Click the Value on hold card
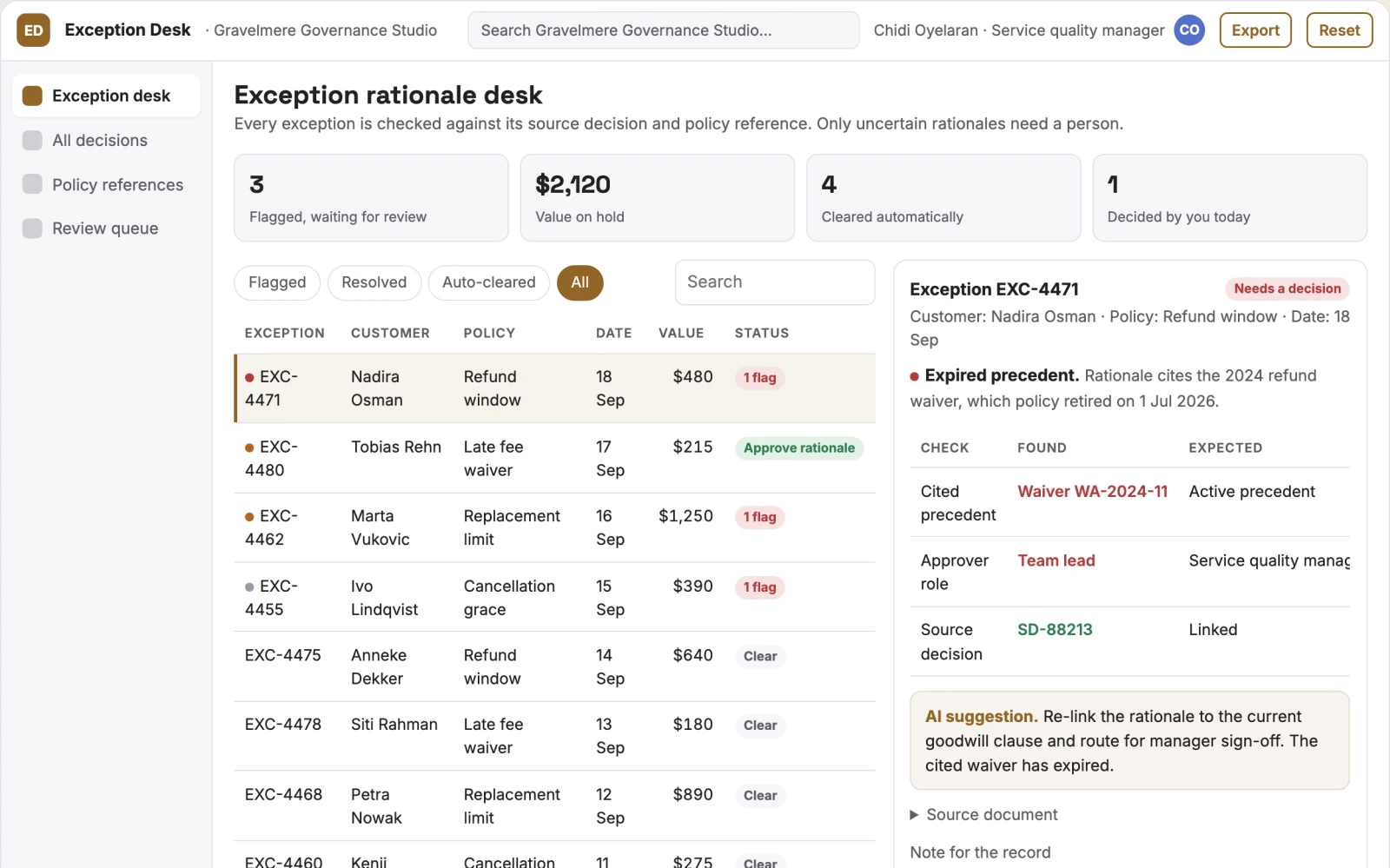Screen dimensions: 1390x868 coord(658,198)
